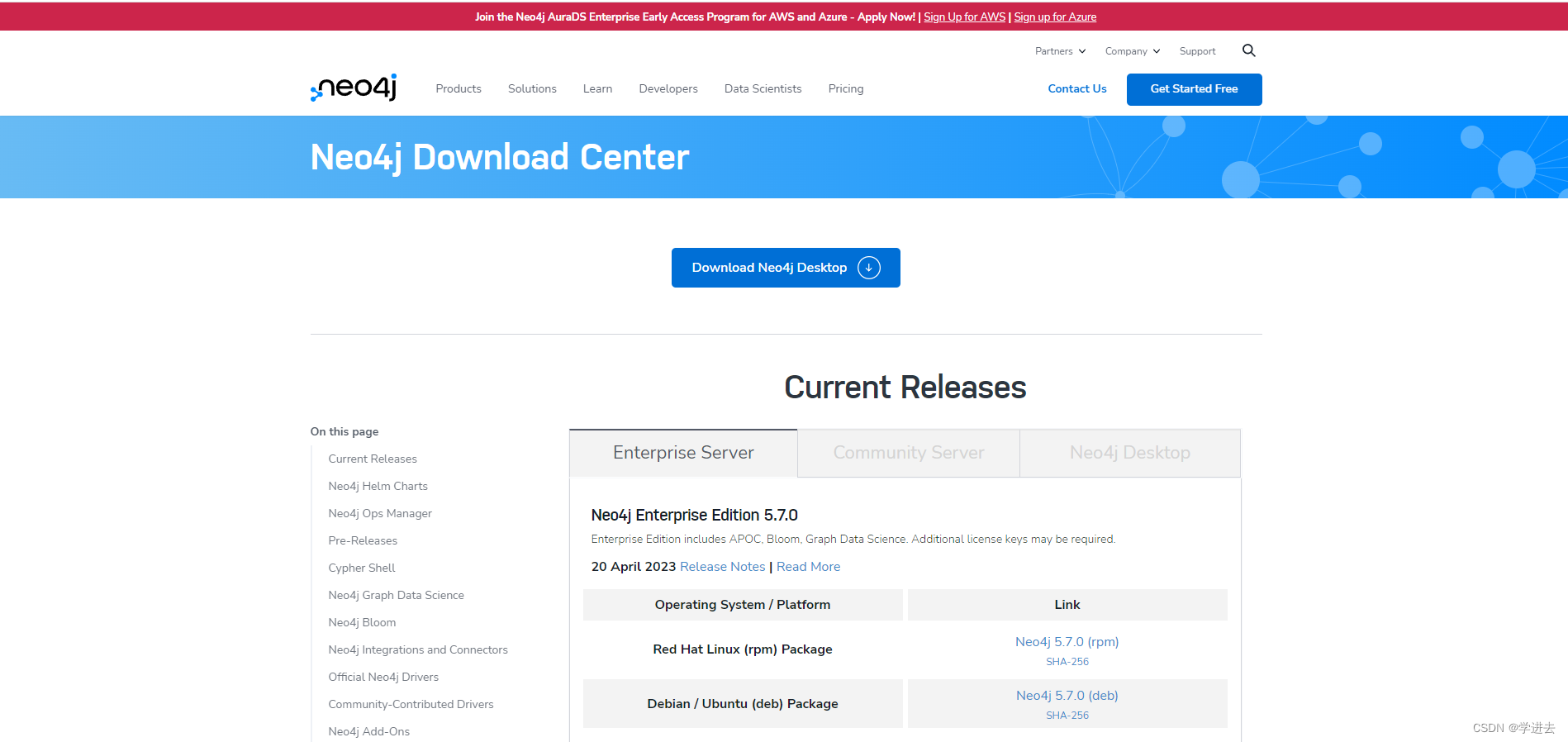Jump to Pre-Releases section
1568x742 pixels.
[363, 540]
